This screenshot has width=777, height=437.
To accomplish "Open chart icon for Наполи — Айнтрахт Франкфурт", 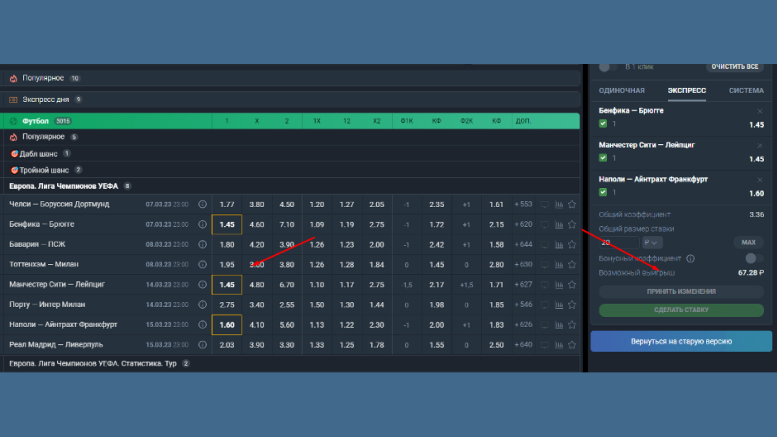I will [x=558, y=325].
